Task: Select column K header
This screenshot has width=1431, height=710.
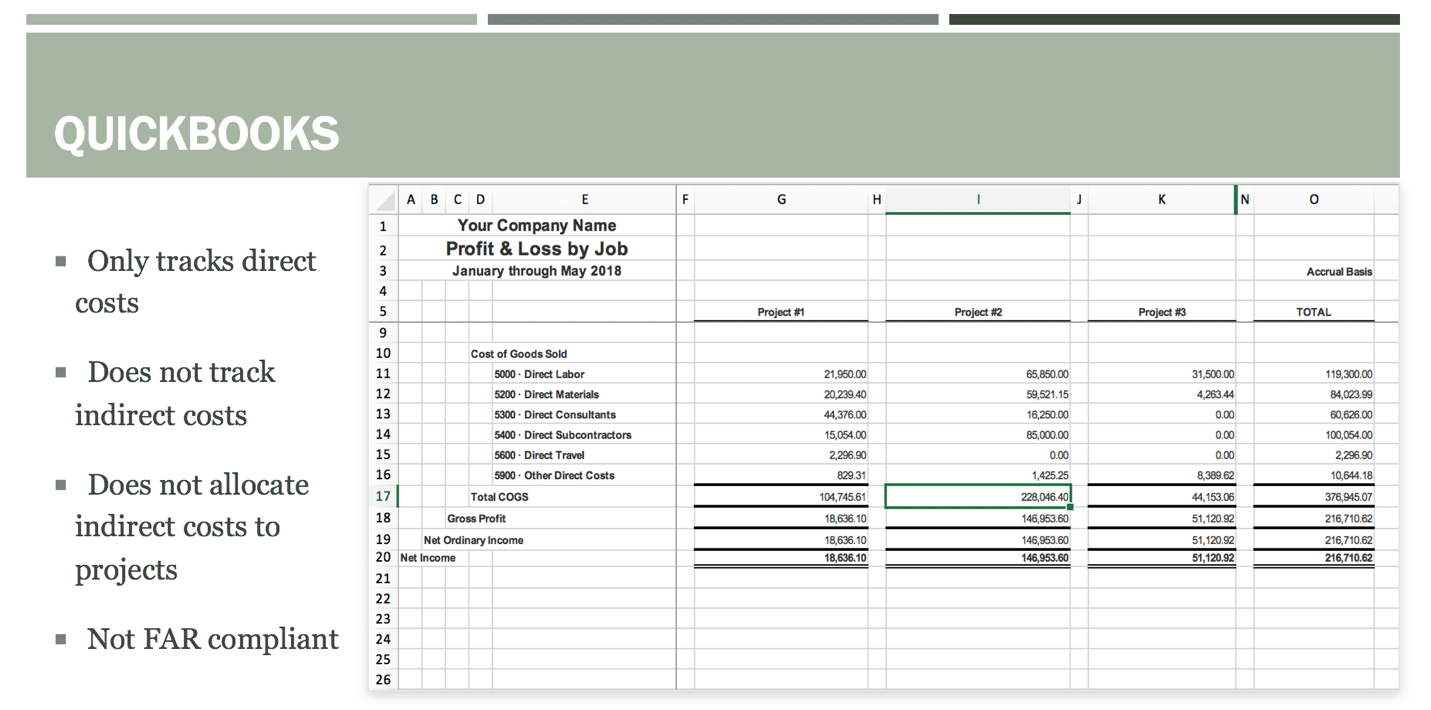Action: tap(1161, 199)
